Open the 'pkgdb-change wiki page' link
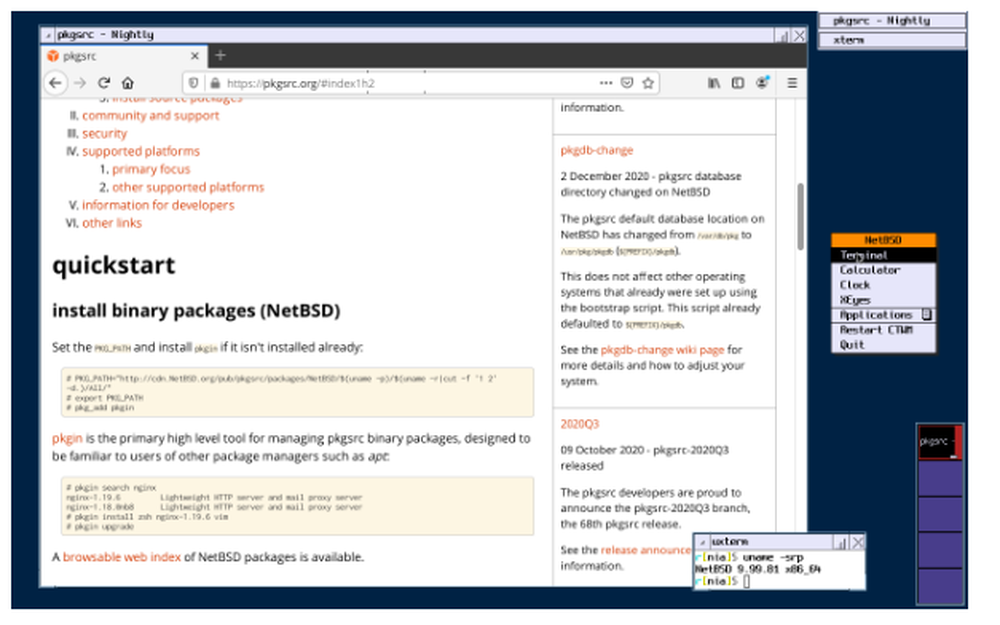The image size is (1000, 625). pos(663,349)
